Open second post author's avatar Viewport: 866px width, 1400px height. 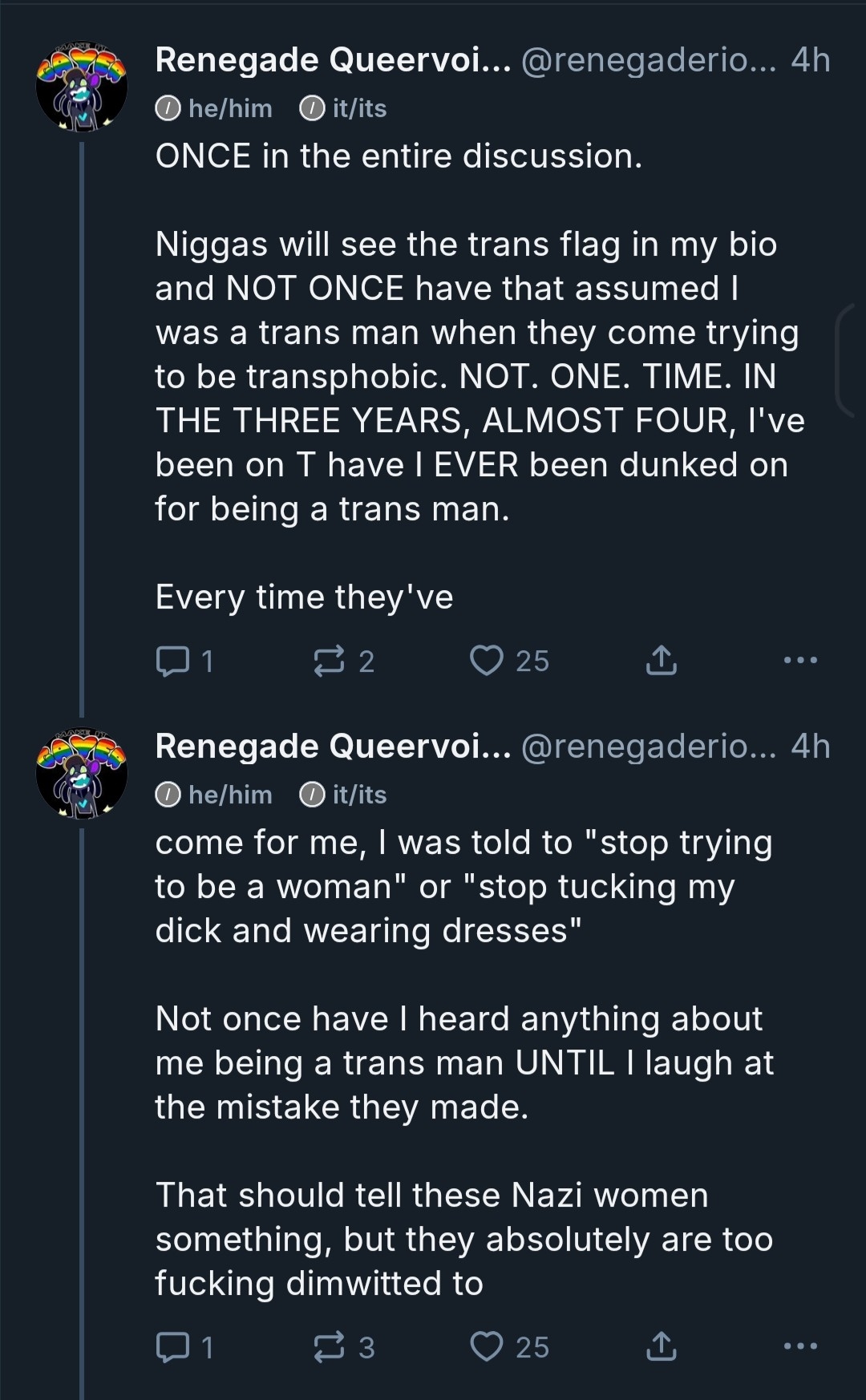81,774
